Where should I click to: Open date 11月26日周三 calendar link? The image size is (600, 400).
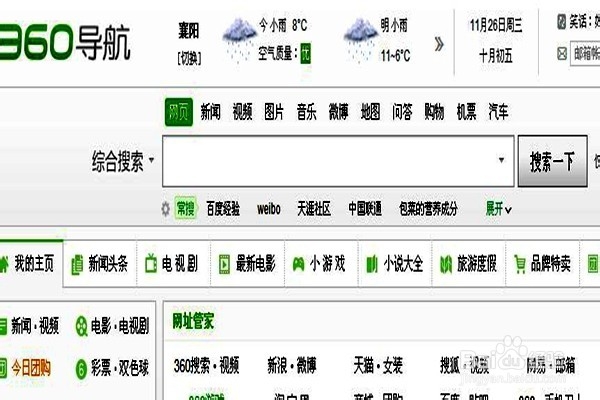(x=496, y=26)
